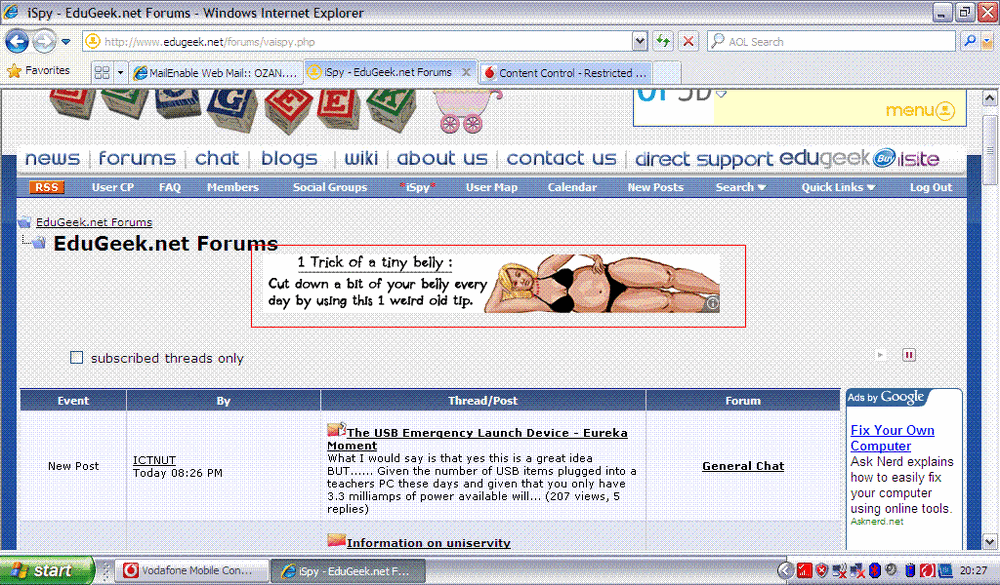Open the New Posts navbar link

pyautogui.click(x=655, y=187)
